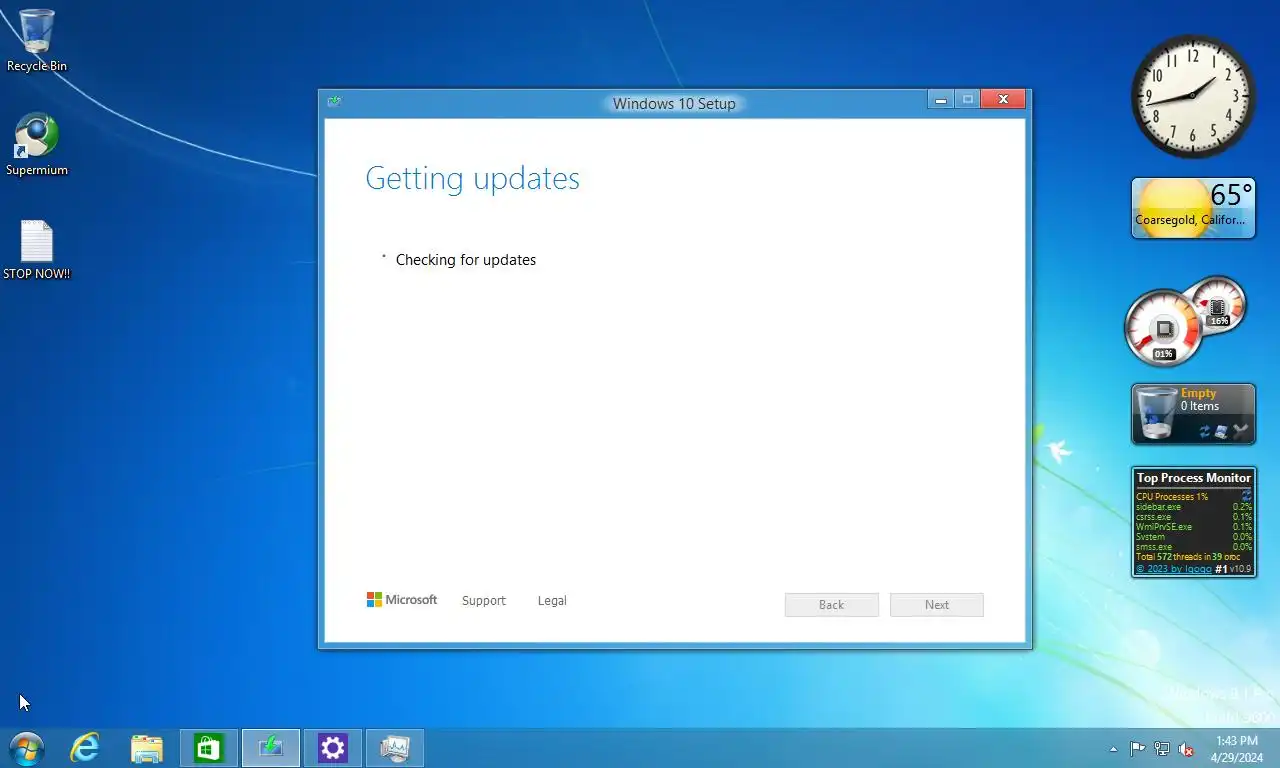Launch Internet Explorer from the taskbar
The image size is (1280, 768).
pyautogui.click(x=85, y=748)
